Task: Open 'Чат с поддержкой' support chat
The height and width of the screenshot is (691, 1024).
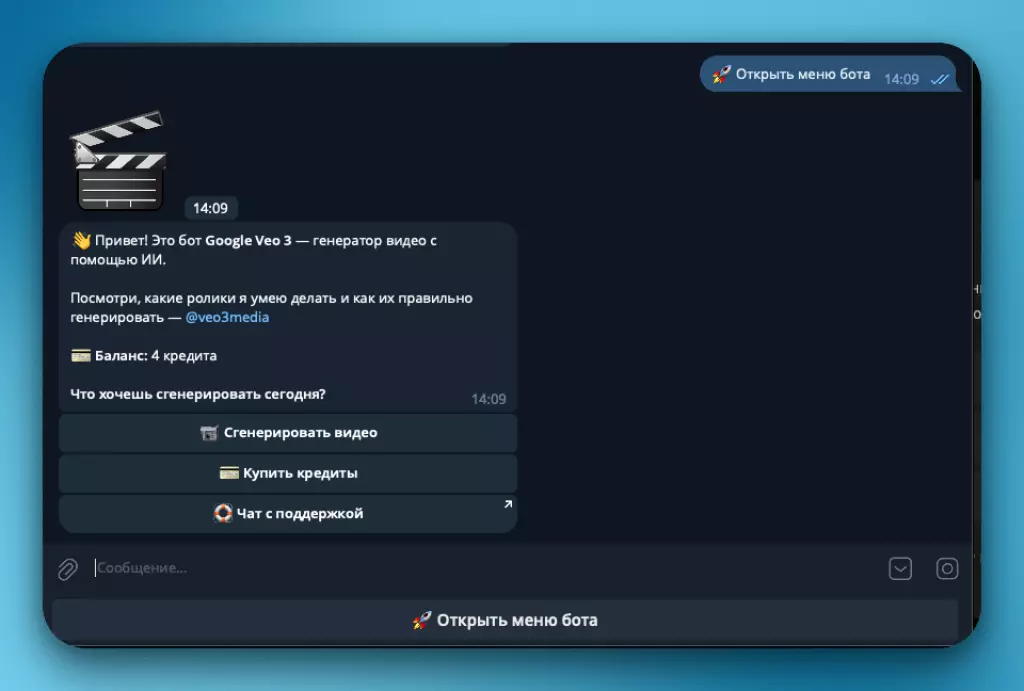Action: click(x=288, y=513)
